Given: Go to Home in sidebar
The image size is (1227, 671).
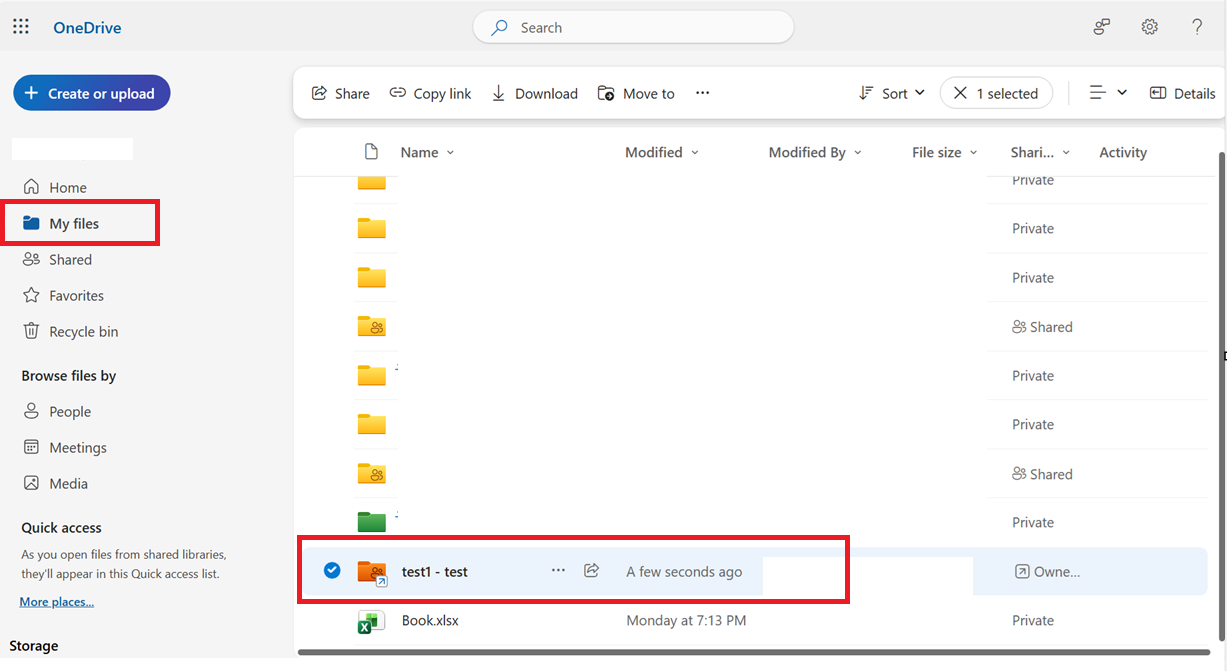Looking at the screenshot, I should click(55, 187).
